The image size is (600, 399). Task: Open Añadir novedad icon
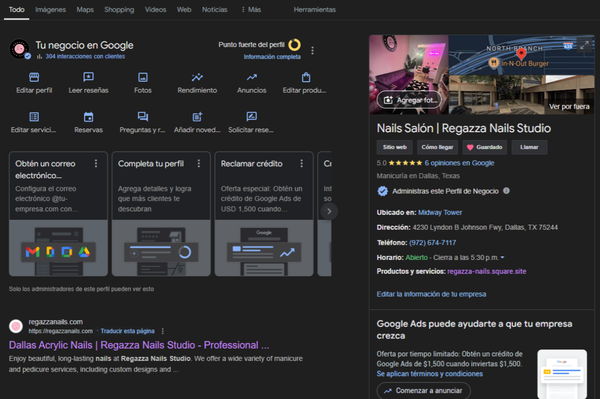[197, 117]
